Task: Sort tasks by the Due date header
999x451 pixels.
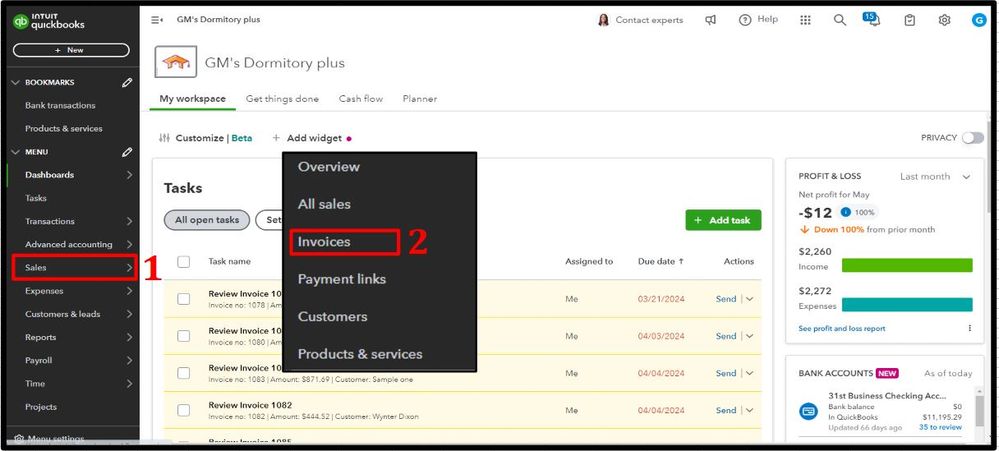Action: pyautogui.click(x=661, y=261)
